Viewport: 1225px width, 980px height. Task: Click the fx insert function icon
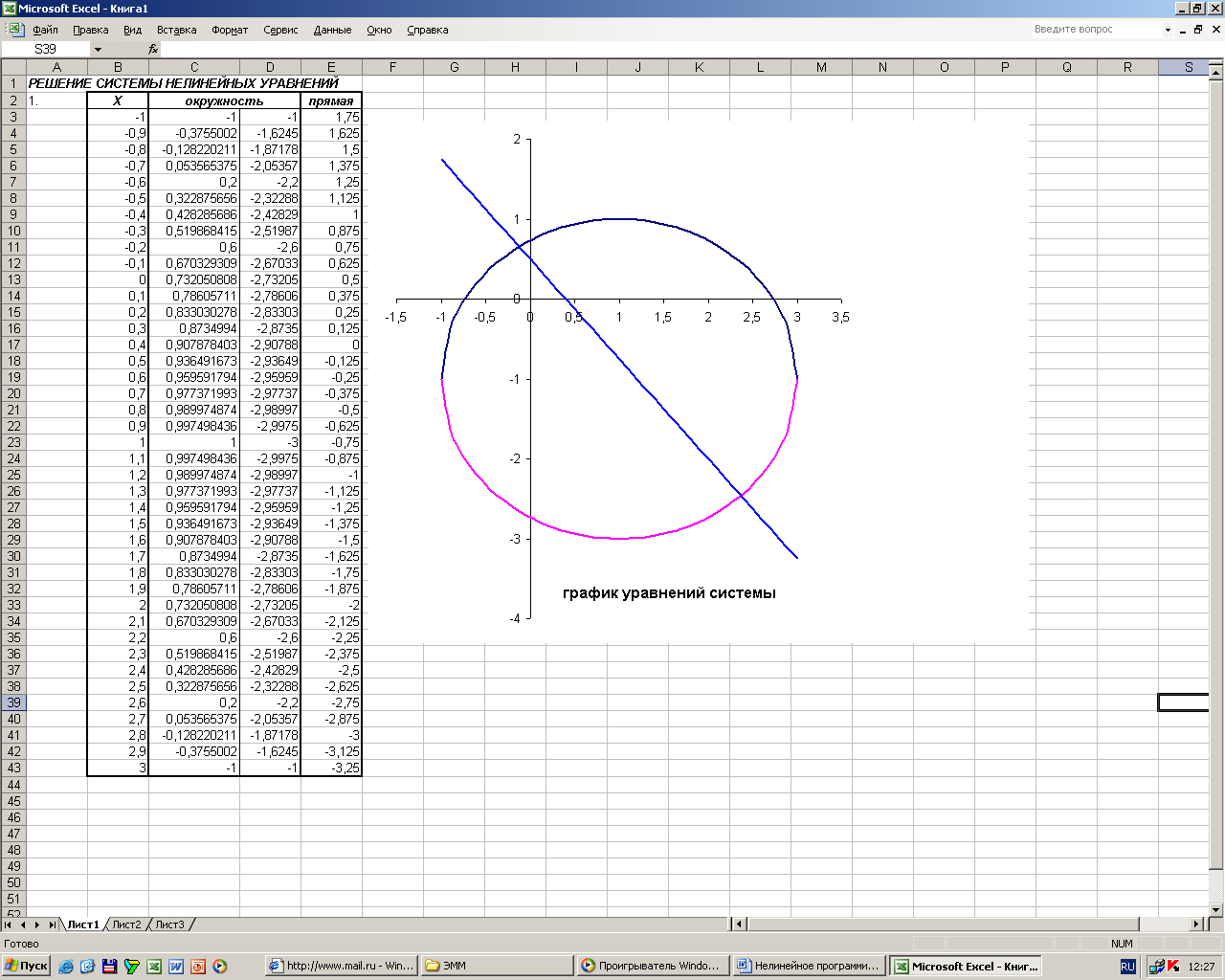[x=153, y=49]
